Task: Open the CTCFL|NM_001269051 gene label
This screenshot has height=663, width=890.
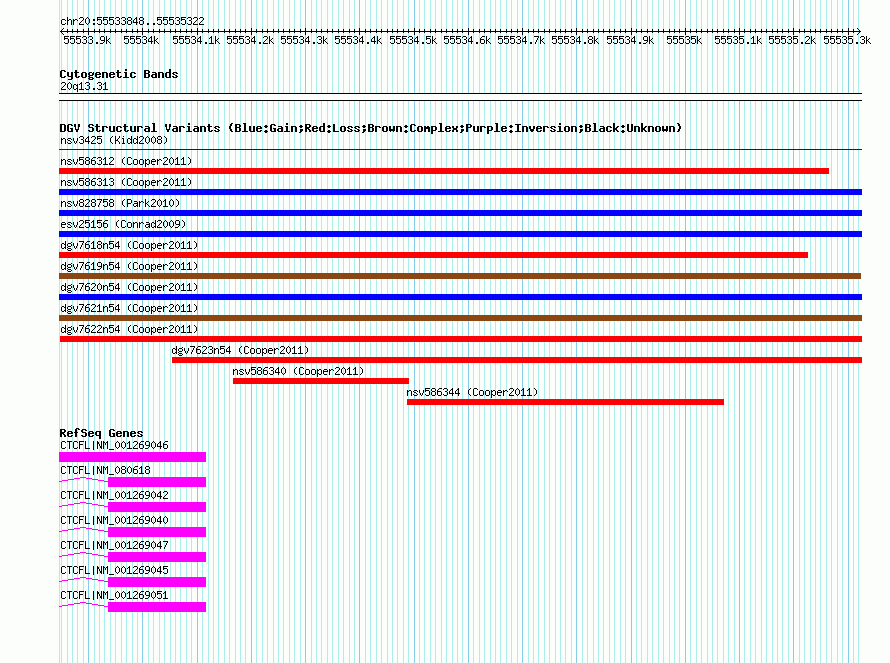Action: (114, 595)
